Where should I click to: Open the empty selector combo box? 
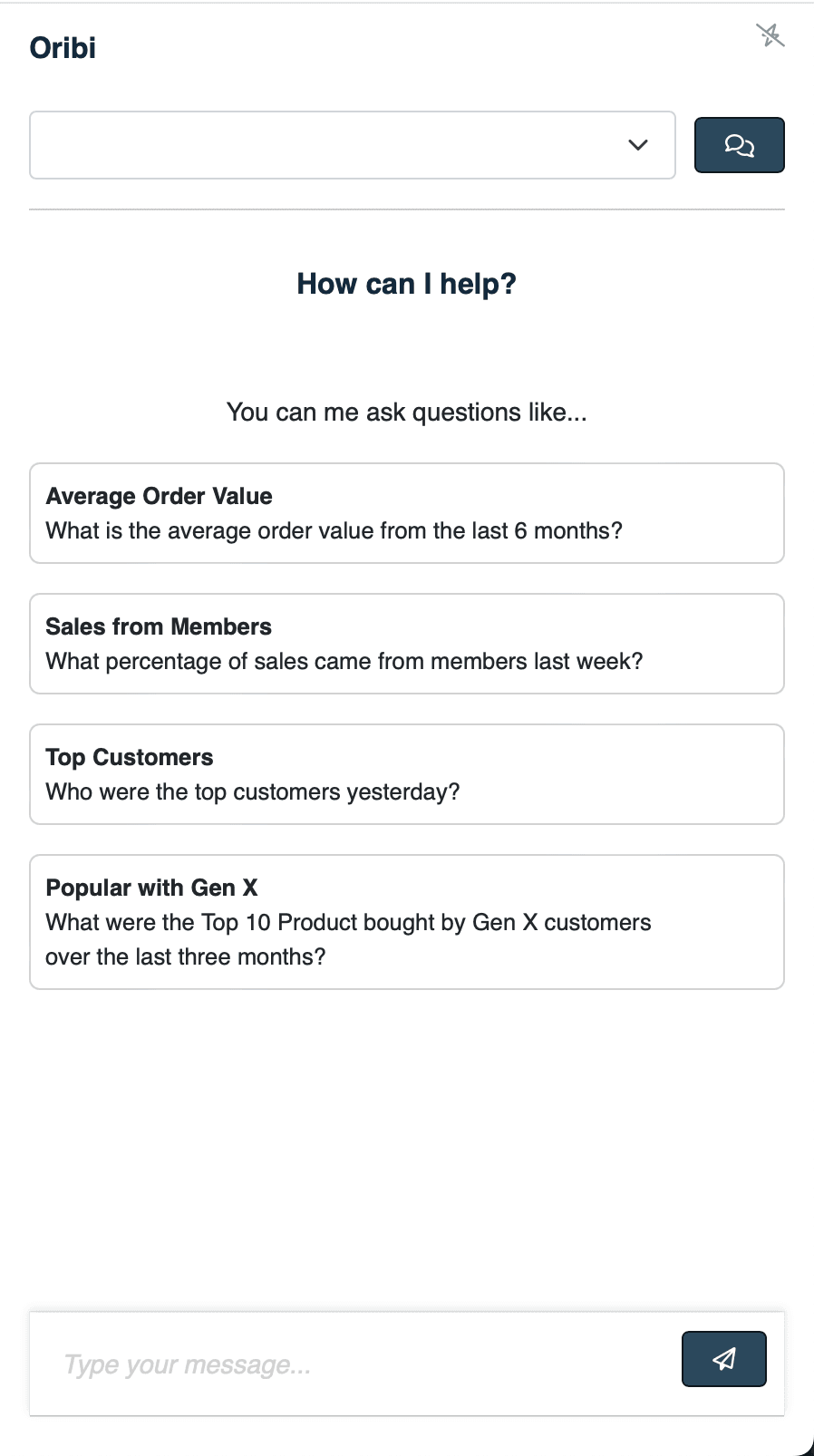[x=353, y=145]
